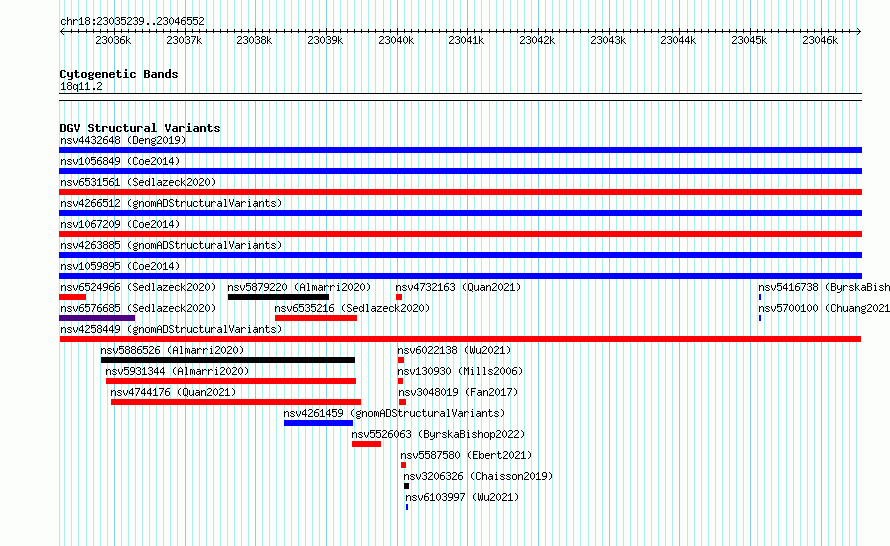The image size is (890, 546).
Task: Click the long red bar under nsv4258449
Action: point(460,339)
